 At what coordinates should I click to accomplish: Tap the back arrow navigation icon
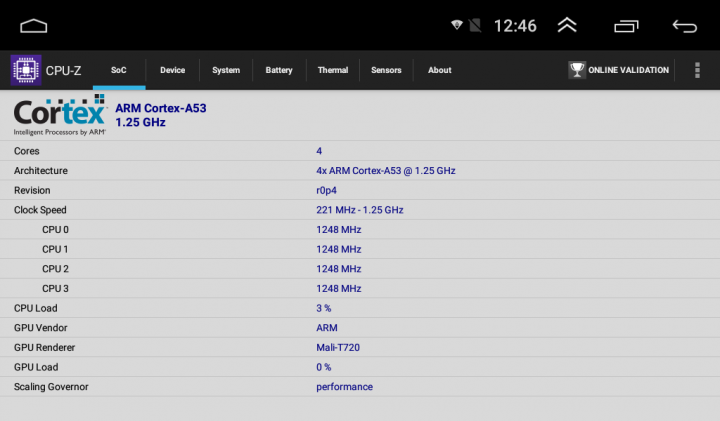coord(685,26)
